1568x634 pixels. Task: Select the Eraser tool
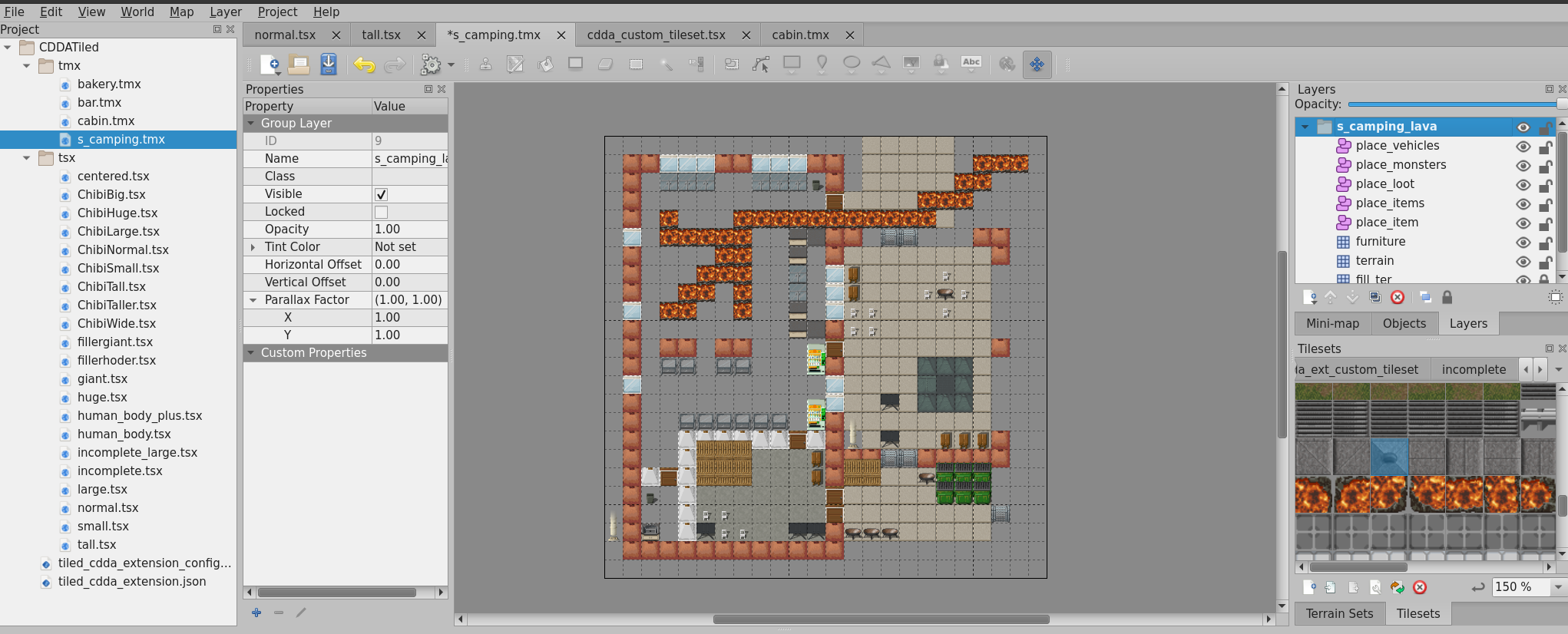pos(605,64)
